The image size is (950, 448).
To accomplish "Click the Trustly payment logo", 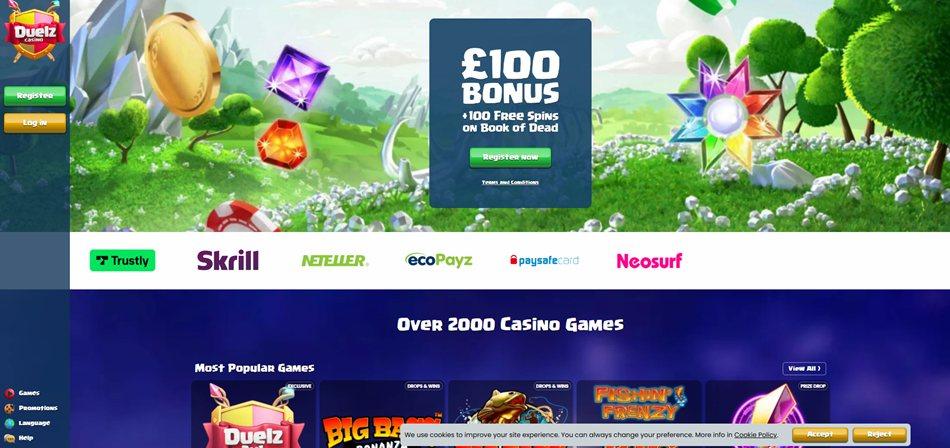I will pos(122,261).
